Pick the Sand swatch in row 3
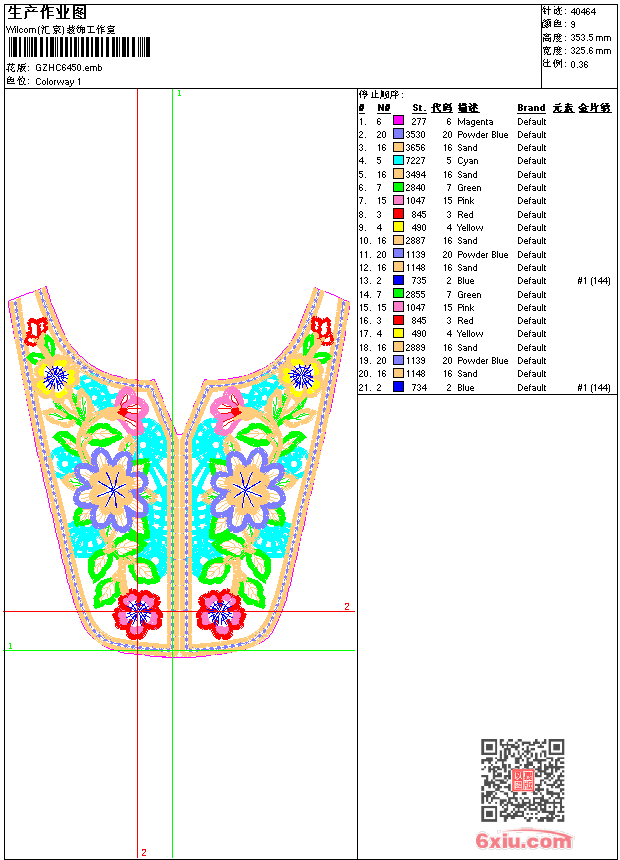Viewport: 620px width, 860px height. point(398,147)
